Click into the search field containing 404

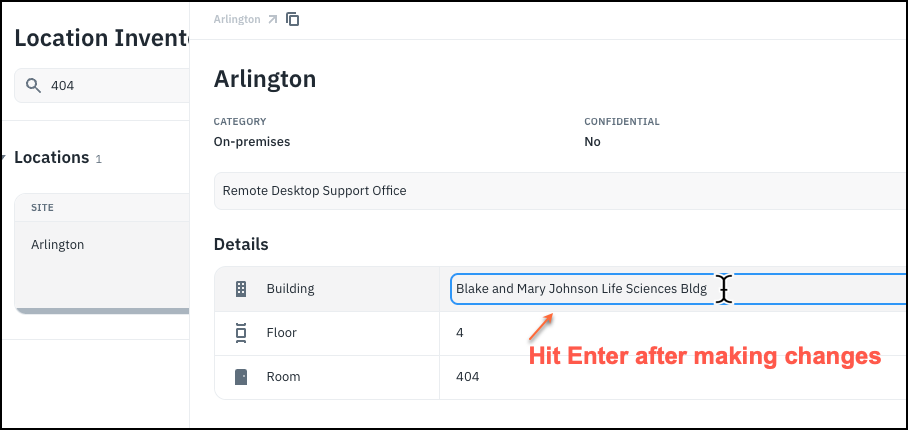point(110,86)
